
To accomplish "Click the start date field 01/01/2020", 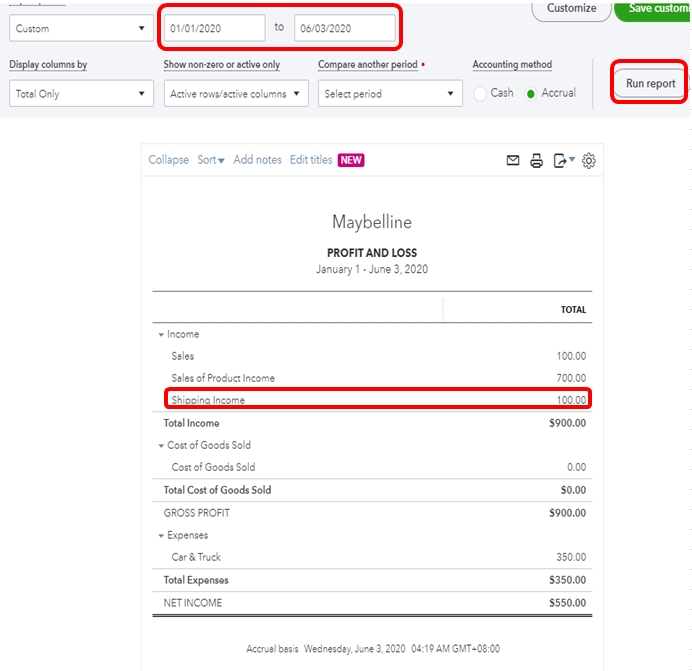I will point(214,29).
